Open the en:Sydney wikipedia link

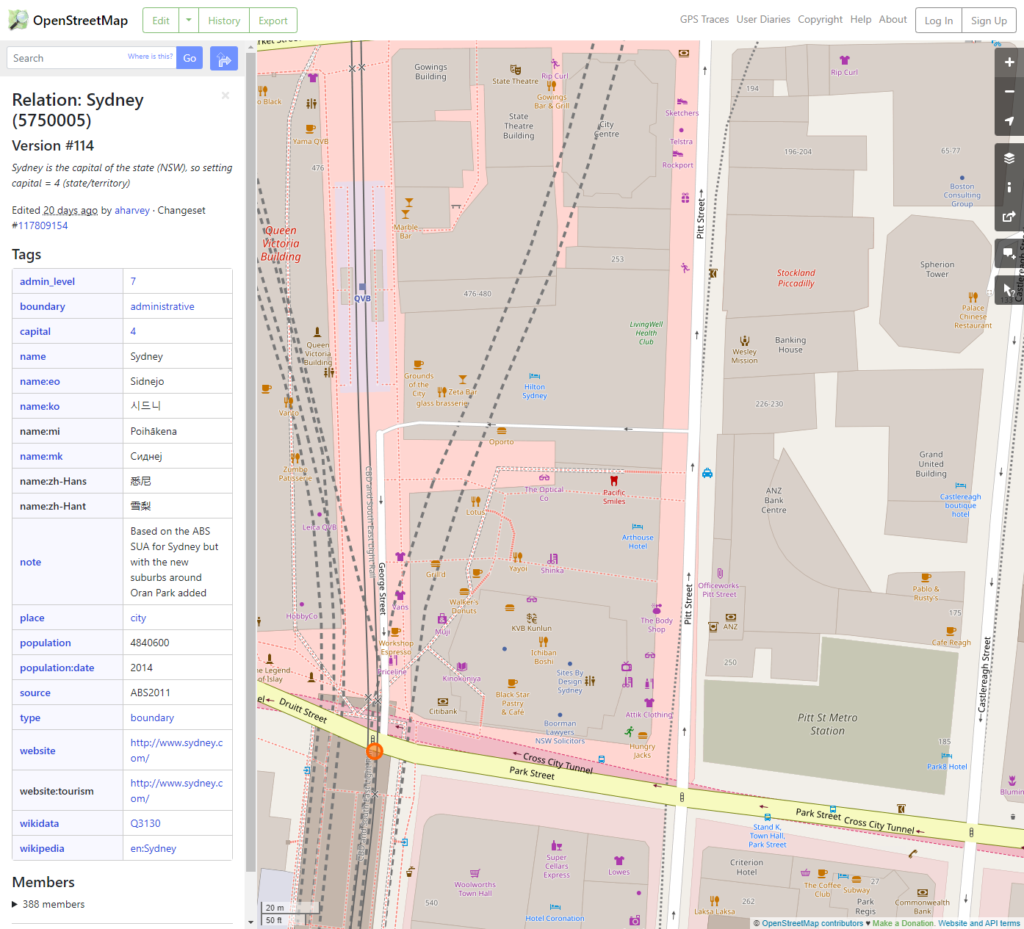(x=153, y=848)
